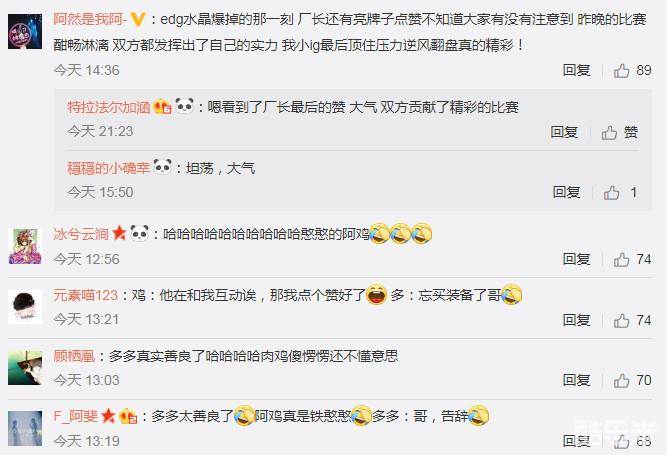Screen dimensions: 667x455
Task: Reply to 特拉法尔加涵's reply at 21:23
Action: point(564,132)
